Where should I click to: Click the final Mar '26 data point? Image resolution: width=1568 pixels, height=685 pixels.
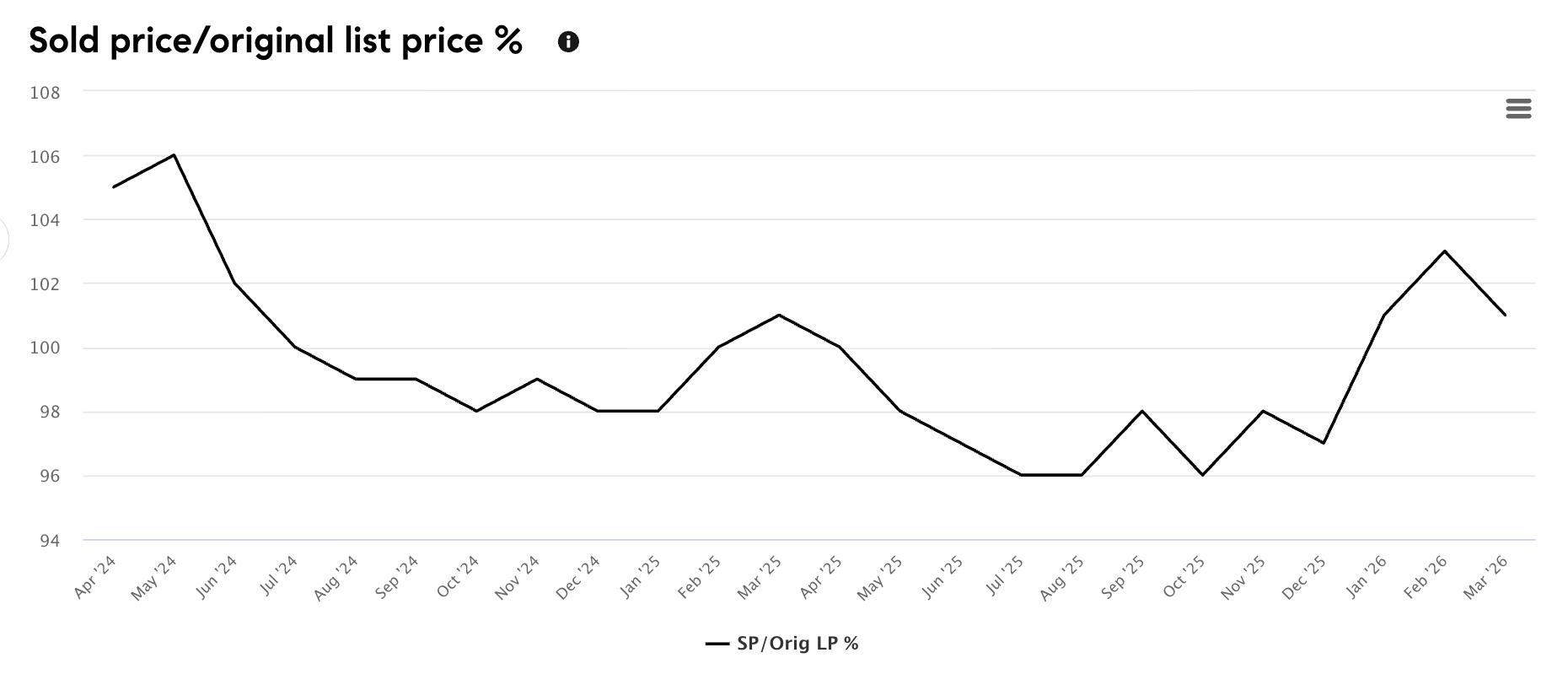pos(1505,316)
